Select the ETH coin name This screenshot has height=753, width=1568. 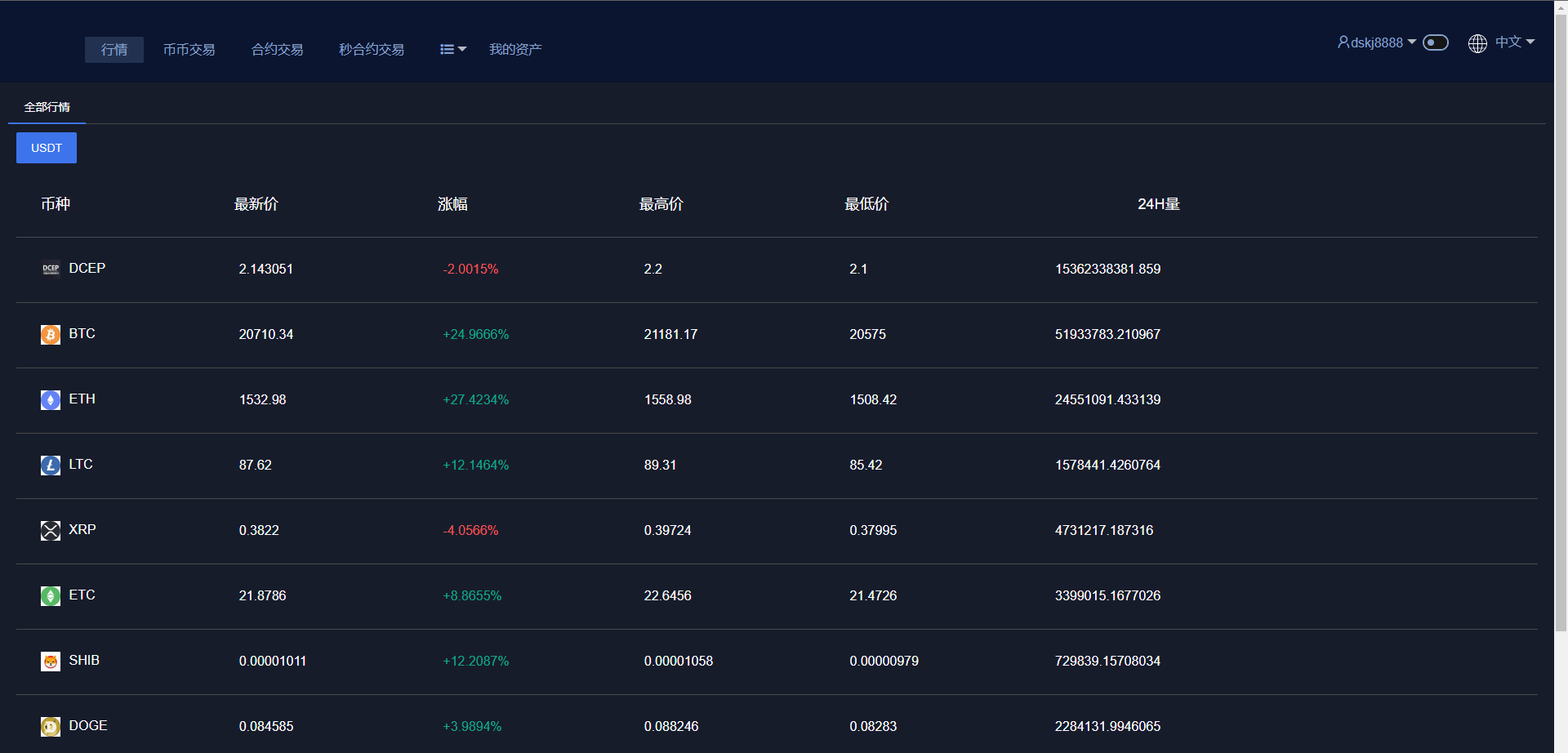[82, 399]
